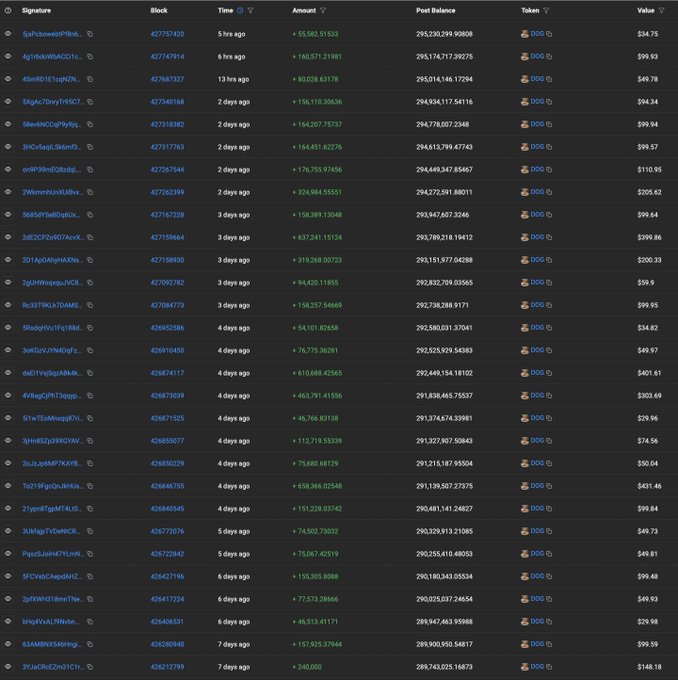
Task: Toggle eye icon for block 427092782 row
Action: tap(8, 282)
